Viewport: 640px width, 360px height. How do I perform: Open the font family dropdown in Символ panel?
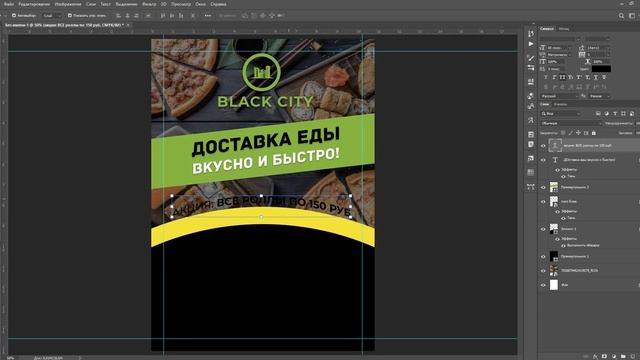560,39
